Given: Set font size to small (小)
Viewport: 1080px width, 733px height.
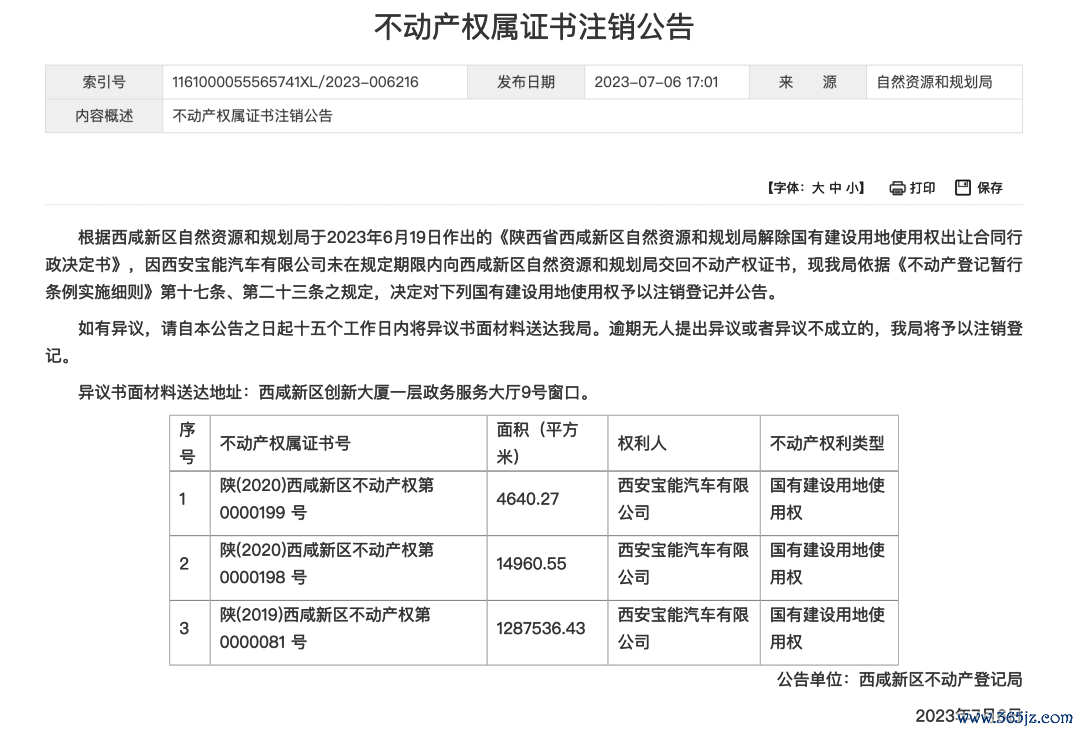Looking at the screenshot, I should [x=852, y=188].
